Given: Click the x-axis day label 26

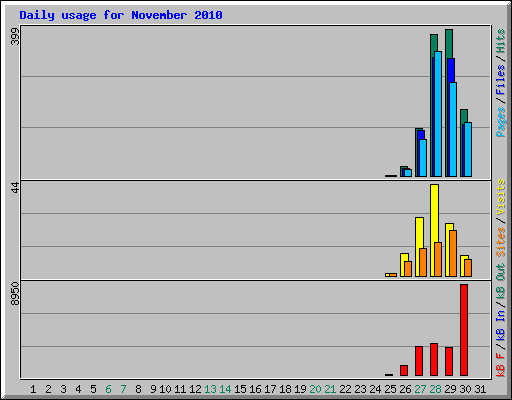Looking at the screenshot, I should point(405,389).
